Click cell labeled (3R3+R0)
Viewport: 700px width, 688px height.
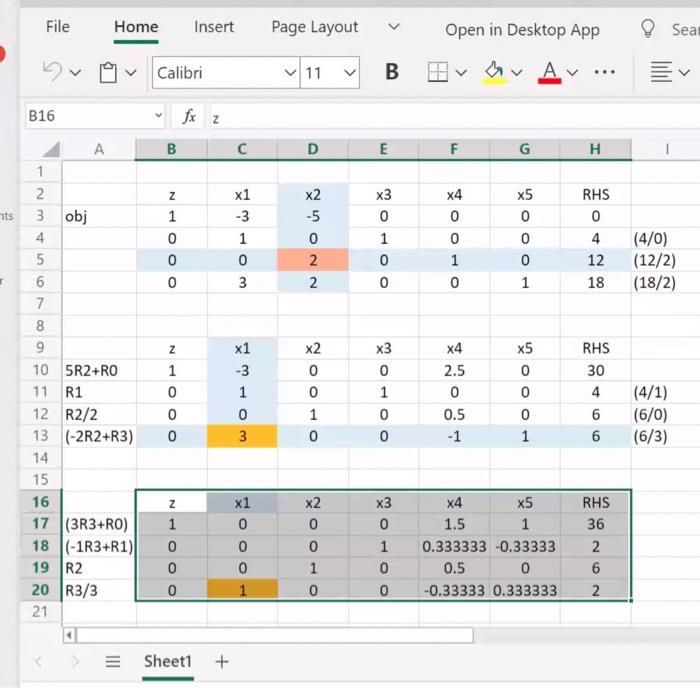click(99, 523)
